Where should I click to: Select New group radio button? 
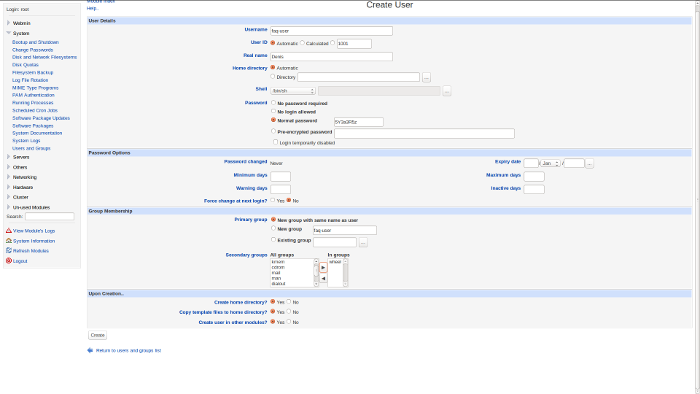coord(274,228)
